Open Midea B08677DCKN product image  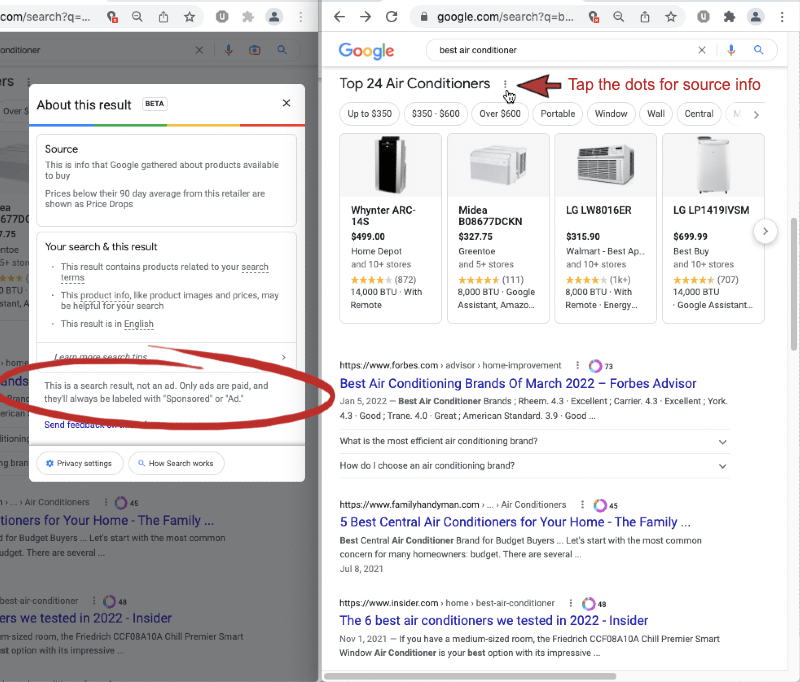pyautogui.click(x=498, y=165)
